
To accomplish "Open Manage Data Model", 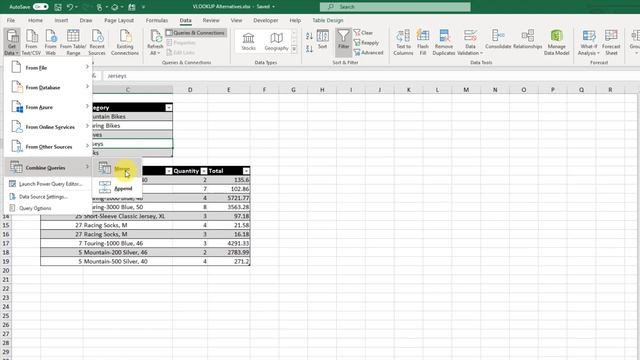I will click(x=556, y=42).
